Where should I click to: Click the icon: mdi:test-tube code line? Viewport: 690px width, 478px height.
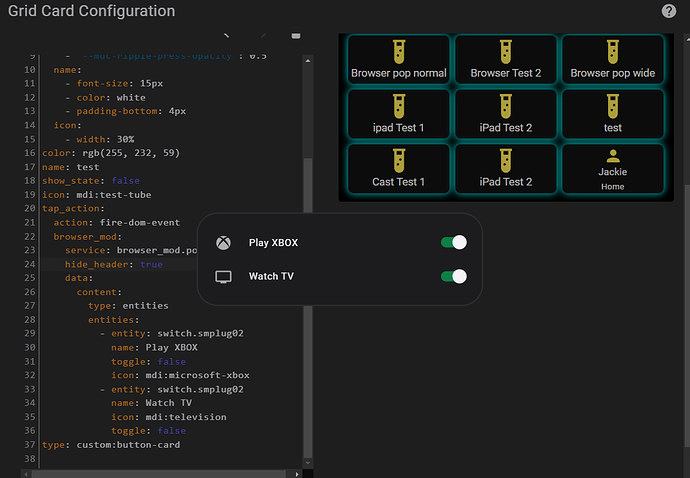95,194
